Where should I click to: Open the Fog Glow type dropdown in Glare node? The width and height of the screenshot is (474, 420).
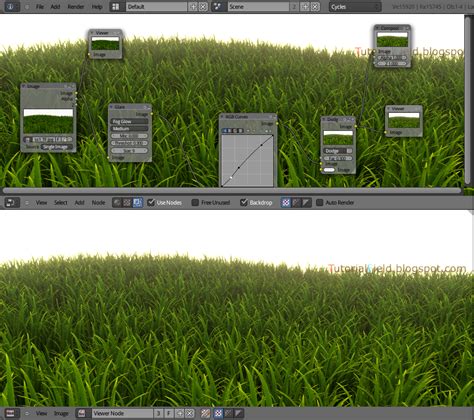(129, 122)
